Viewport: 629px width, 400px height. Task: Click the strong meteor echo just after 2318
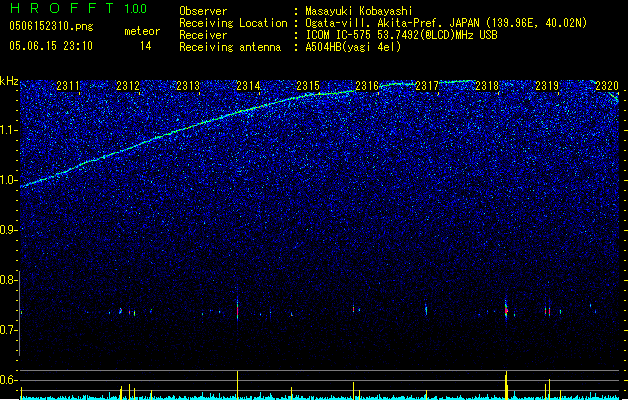point(506,310)
